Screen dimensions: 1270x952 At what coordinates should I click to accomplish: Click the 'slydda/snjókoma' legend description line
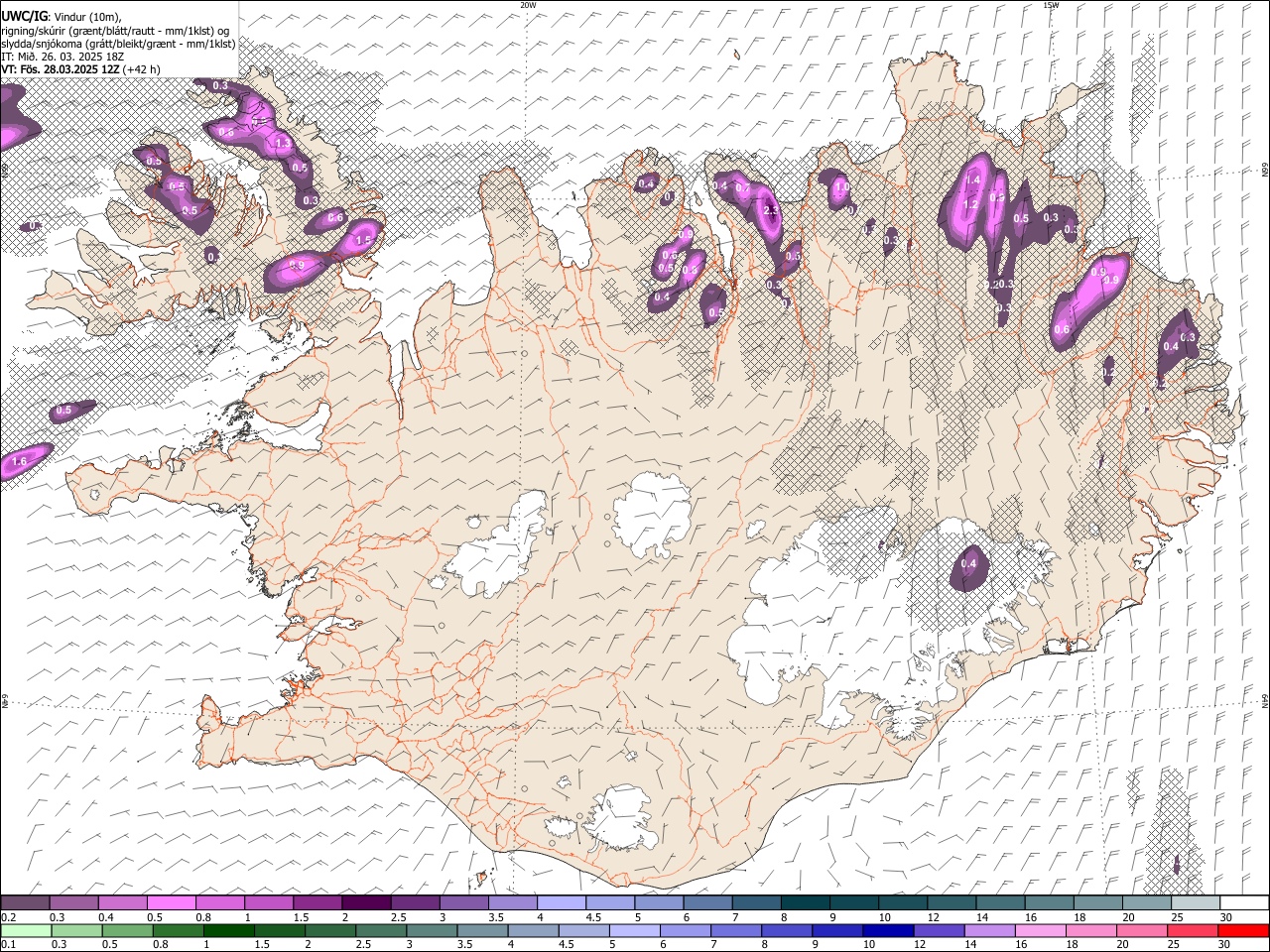117,44
